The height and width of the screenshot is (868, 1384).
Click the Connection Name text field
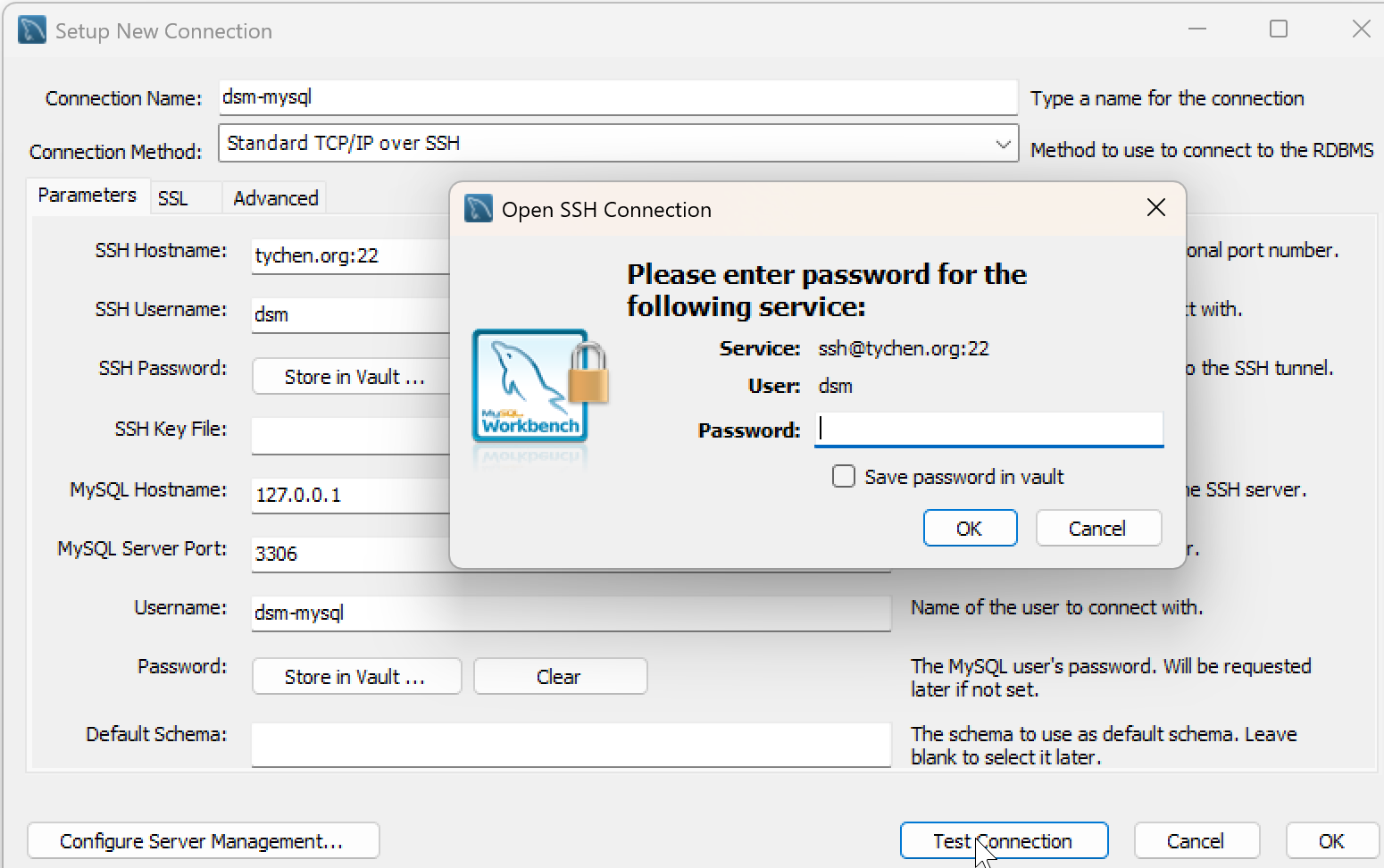tap(617, 97)
